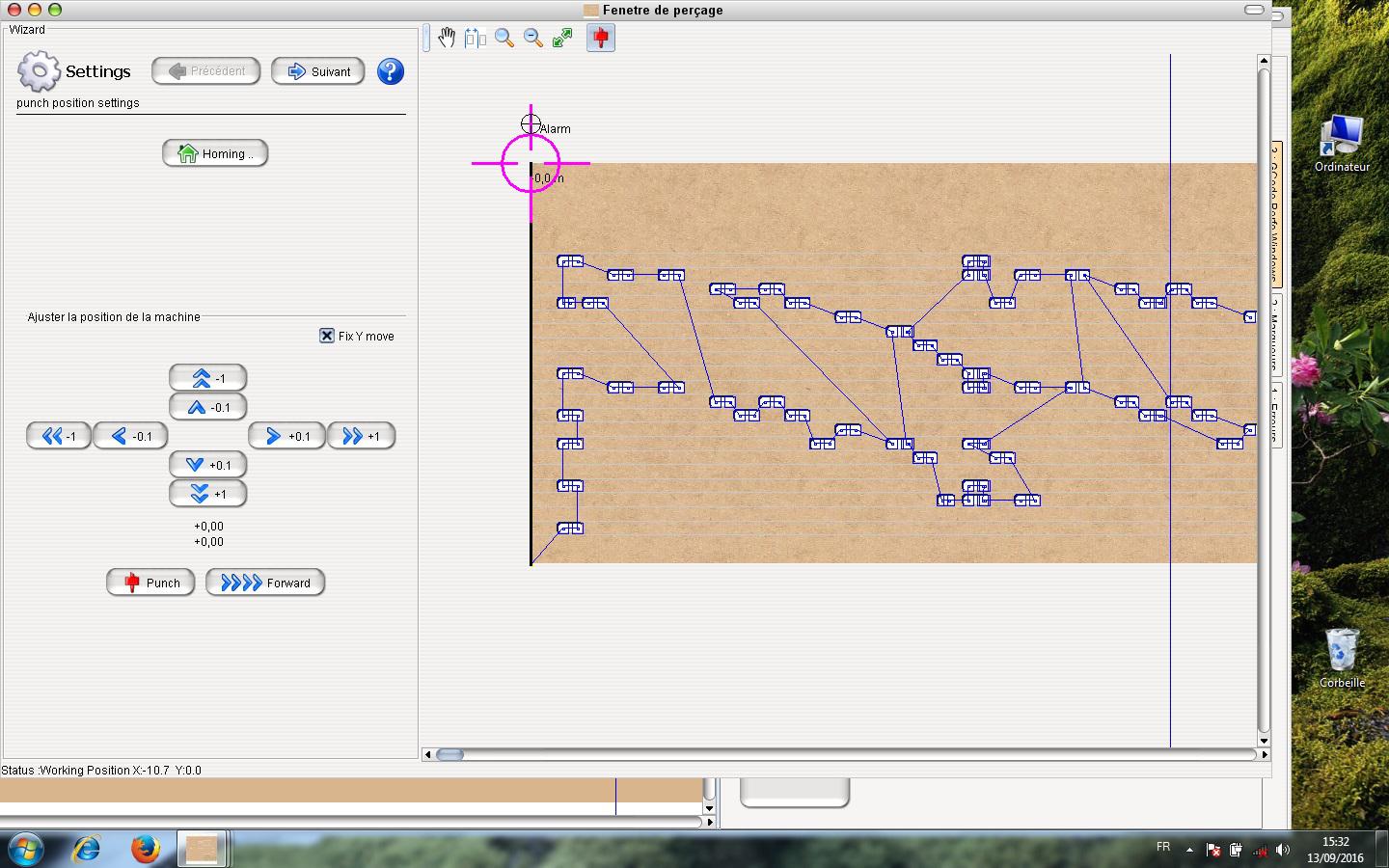Fit view using green arrows icon

(x=562, y=38)
